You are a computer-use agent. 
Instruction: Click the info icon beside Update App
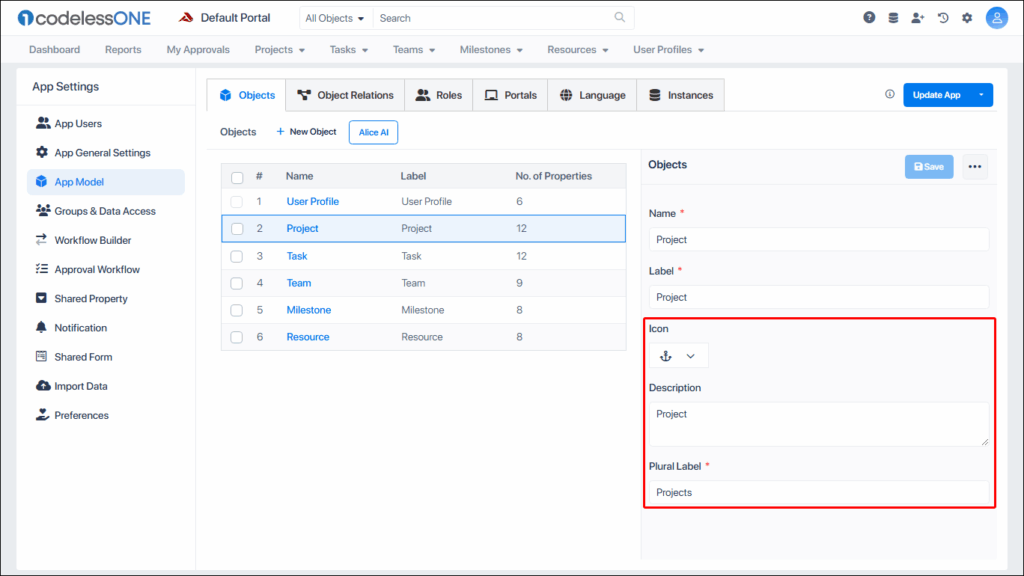point(890,95)
